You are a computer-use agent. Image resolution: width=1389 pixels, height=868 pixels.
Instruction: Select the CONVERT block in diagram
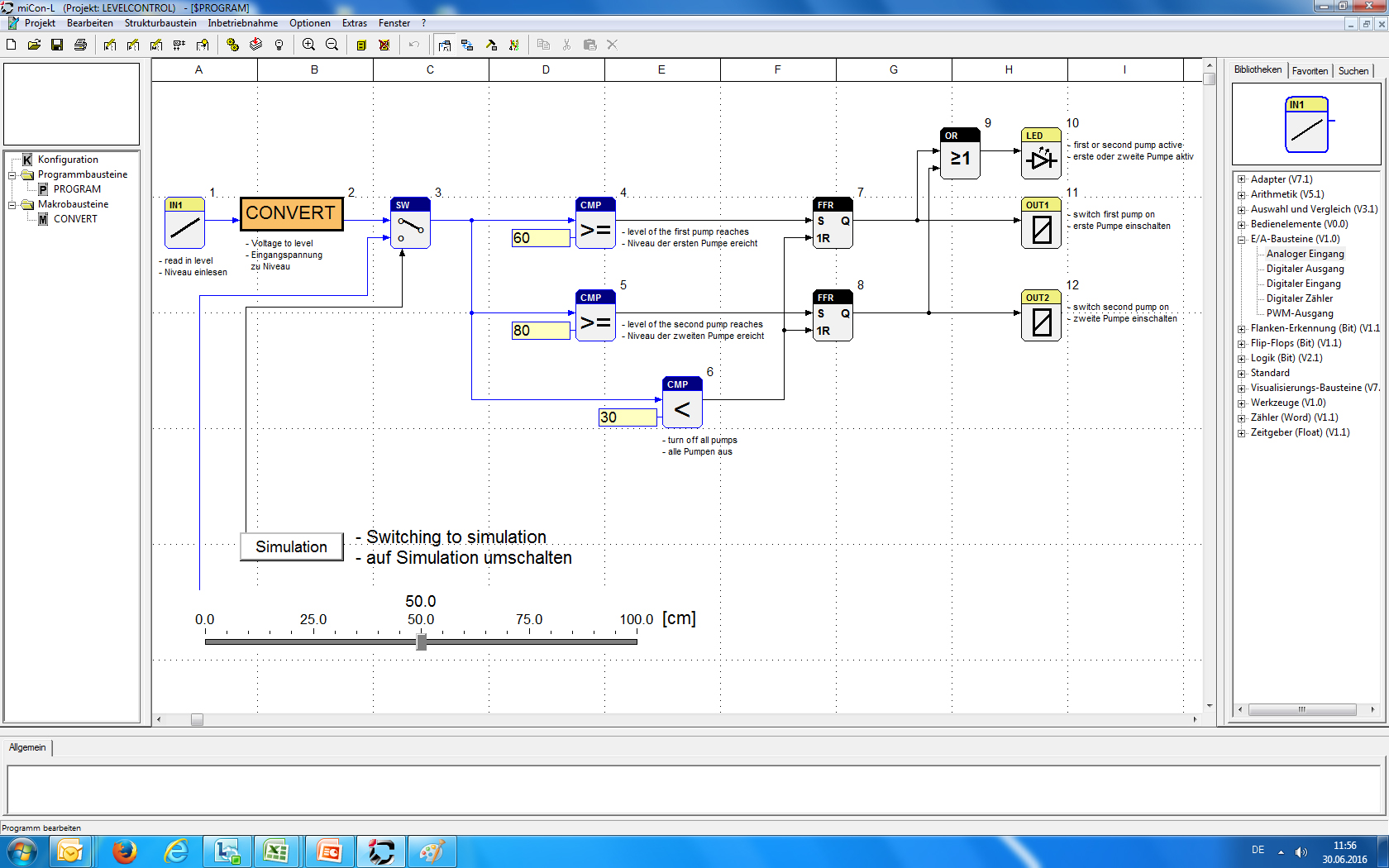[291, 214]
